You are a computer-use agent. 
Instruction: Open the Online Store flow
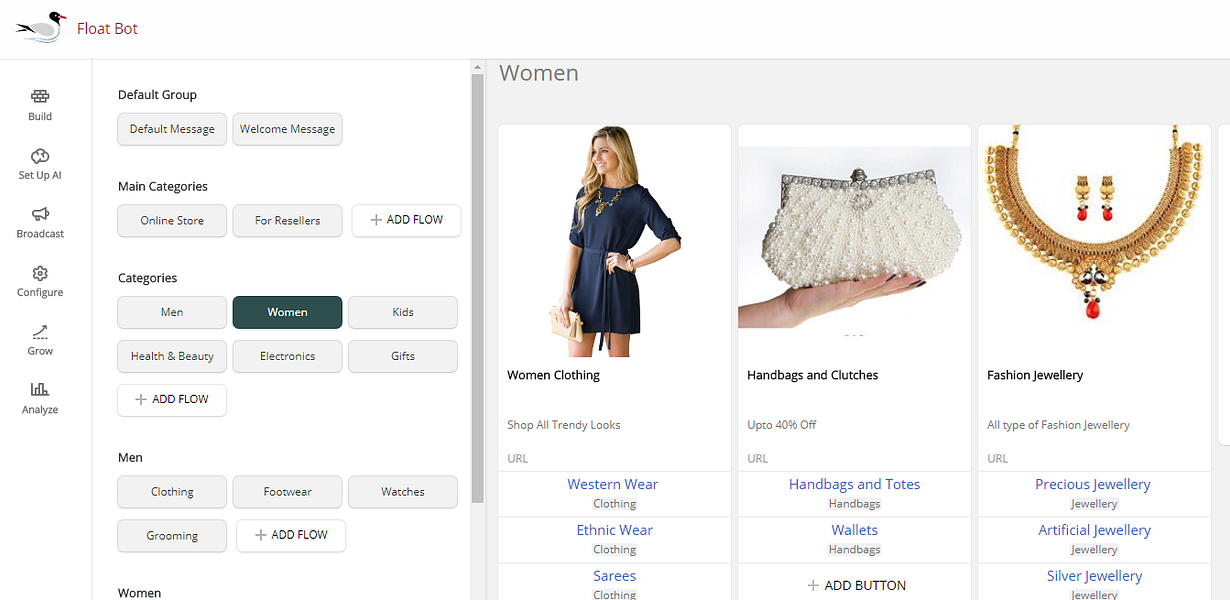click(x=172, y=221)
